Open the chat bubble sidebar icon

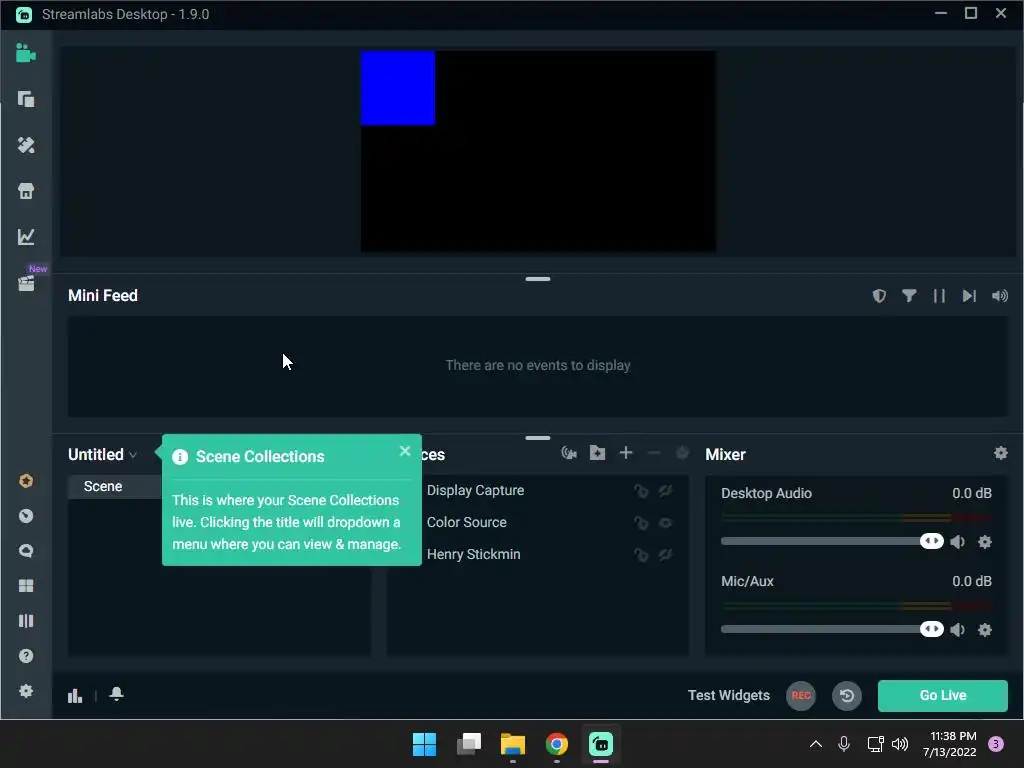(x=25, y=551)
